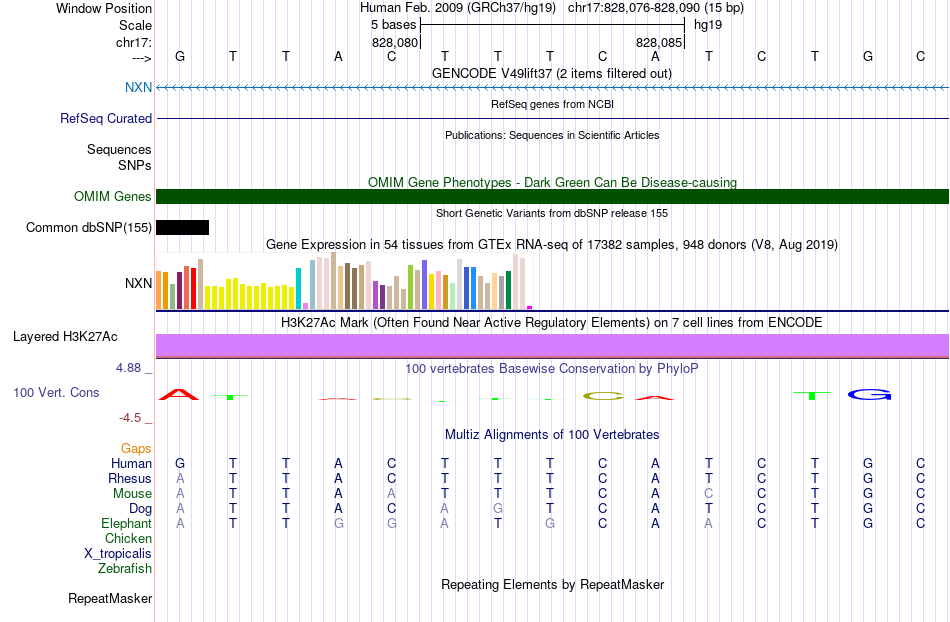Open the Layered H3K27Ac track label
The height and width of the screenshot is (622, 950).
click(x=65, y=337)
